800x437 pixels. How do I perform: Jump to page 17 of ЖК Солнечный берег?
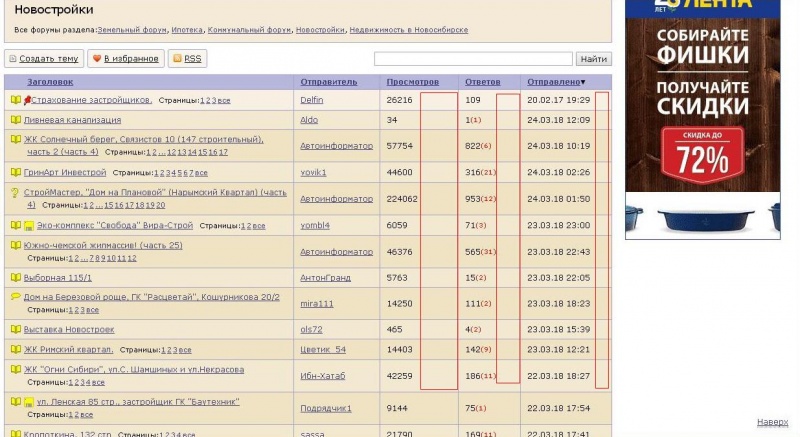pyautogui.click(x=223, y=152)
